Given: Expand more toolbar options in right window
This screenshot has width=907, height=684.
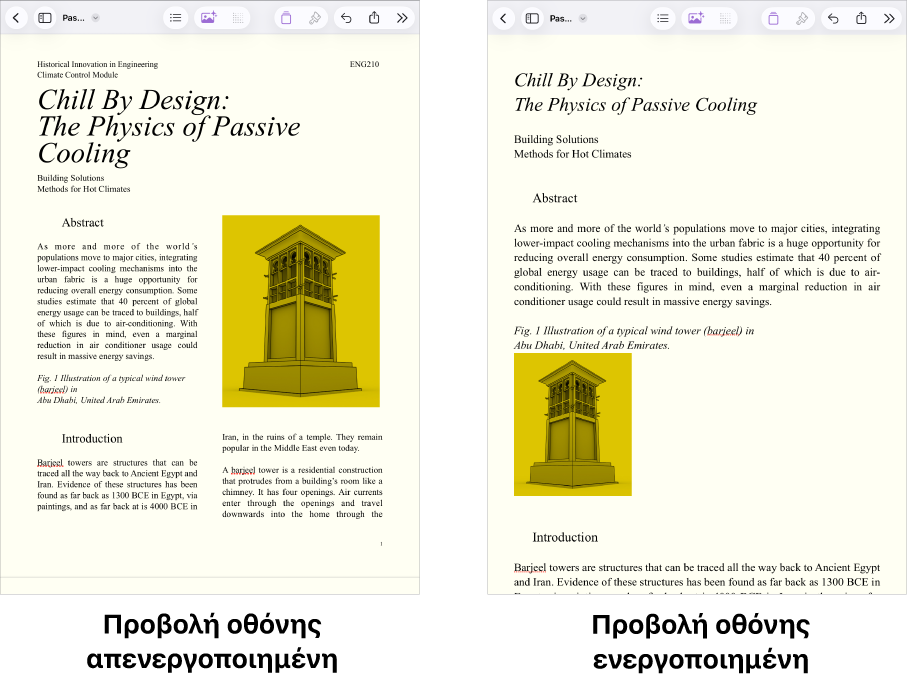Looking at the screenshot, I should tap(889, 18).
